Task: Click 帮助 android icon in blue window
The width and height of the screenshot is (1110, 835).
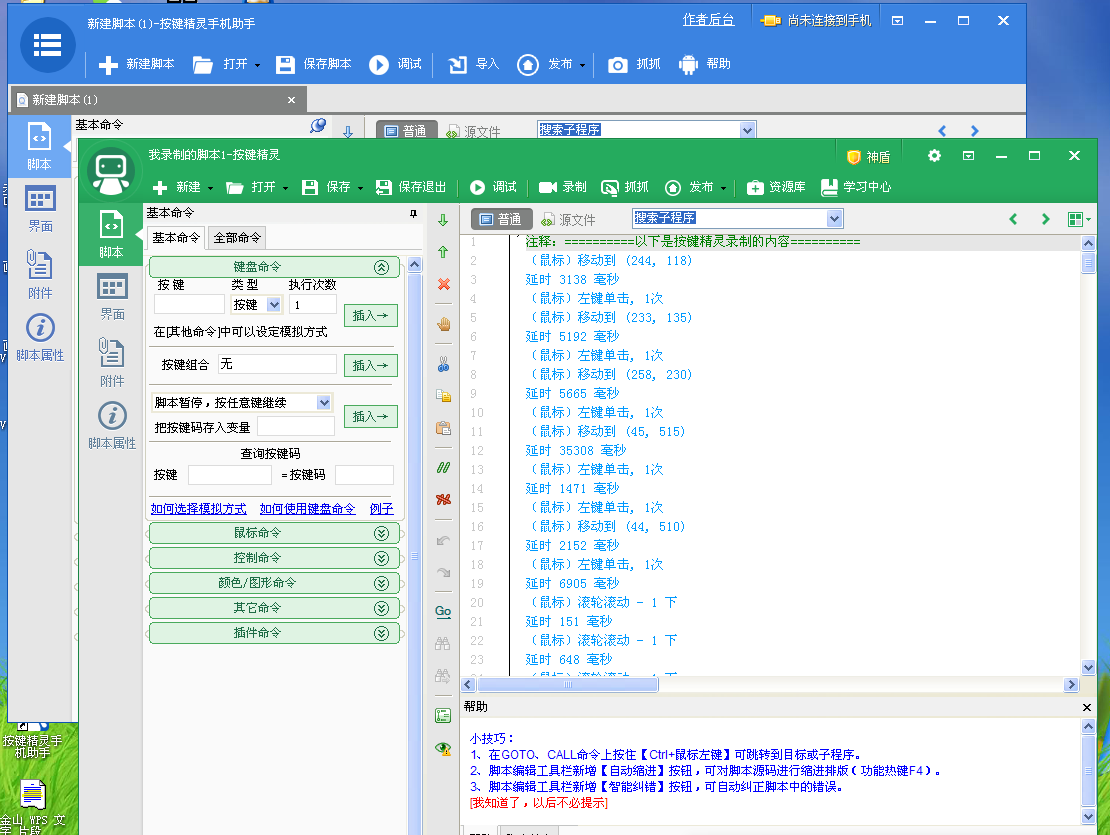Action: point(688,64)
